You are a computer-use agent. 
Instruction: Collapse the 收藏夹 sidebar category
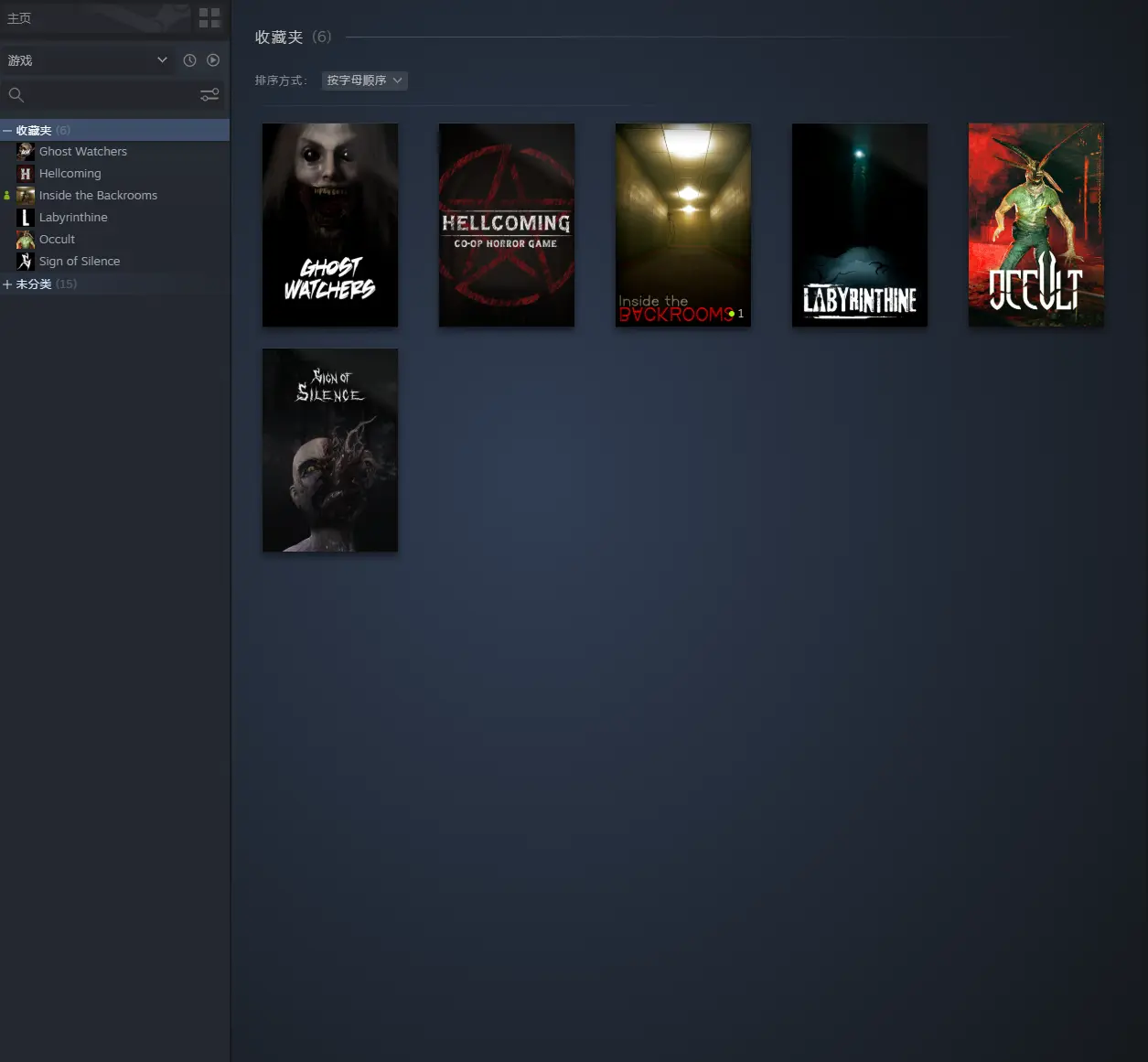click(7, 131)
